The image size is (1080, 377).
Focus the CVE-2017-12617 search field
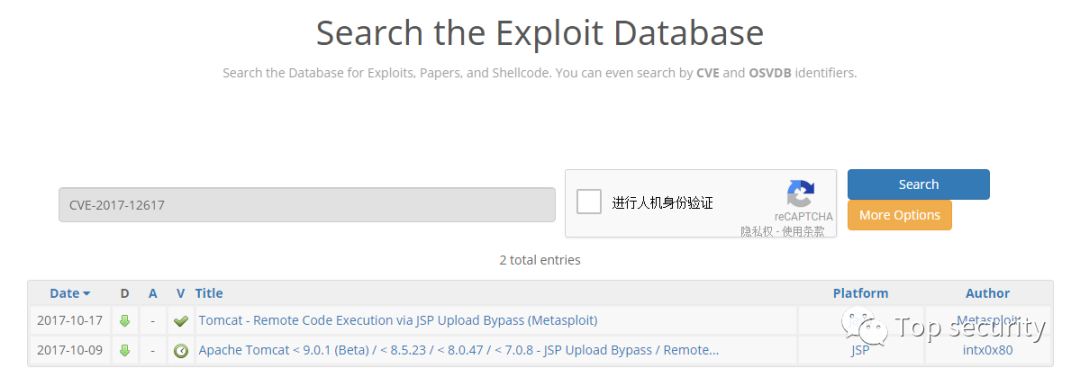pos(307,205)
